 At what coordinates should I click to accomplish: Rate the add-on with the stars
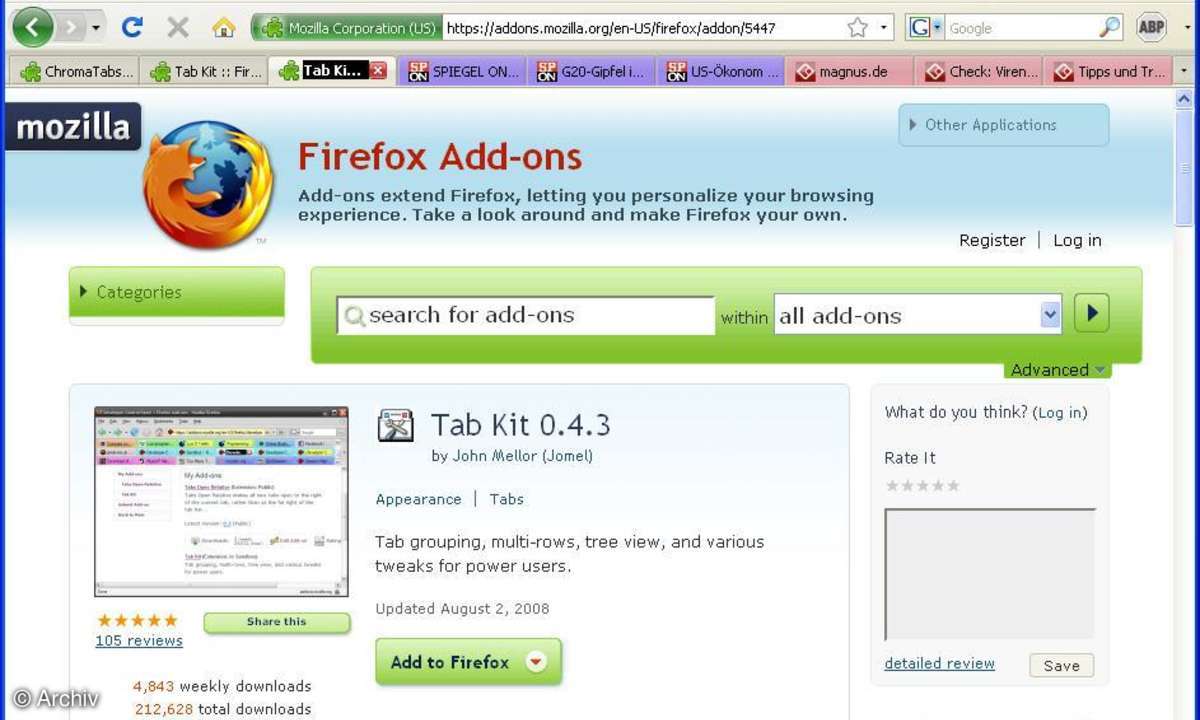tap(922, 486)
